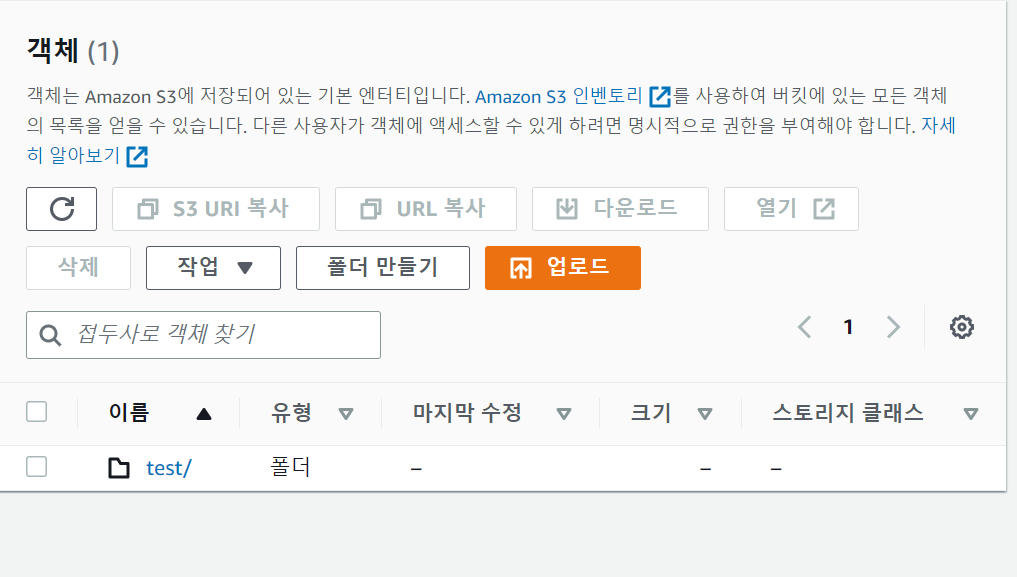Screen dimensions: 1017x577
Task: Click the external link icon next to 열기
Action: click(822, 208)
